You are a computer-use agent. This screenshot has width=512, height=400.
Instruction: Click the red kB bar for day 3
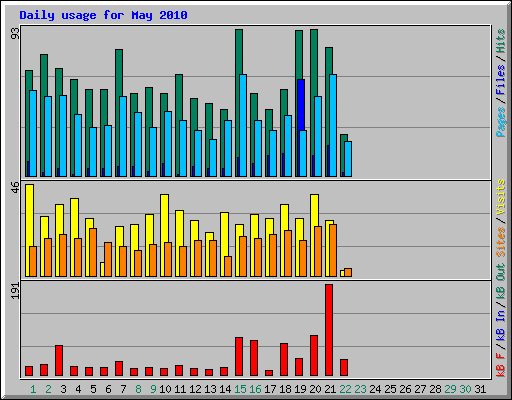tap(59, 361)
